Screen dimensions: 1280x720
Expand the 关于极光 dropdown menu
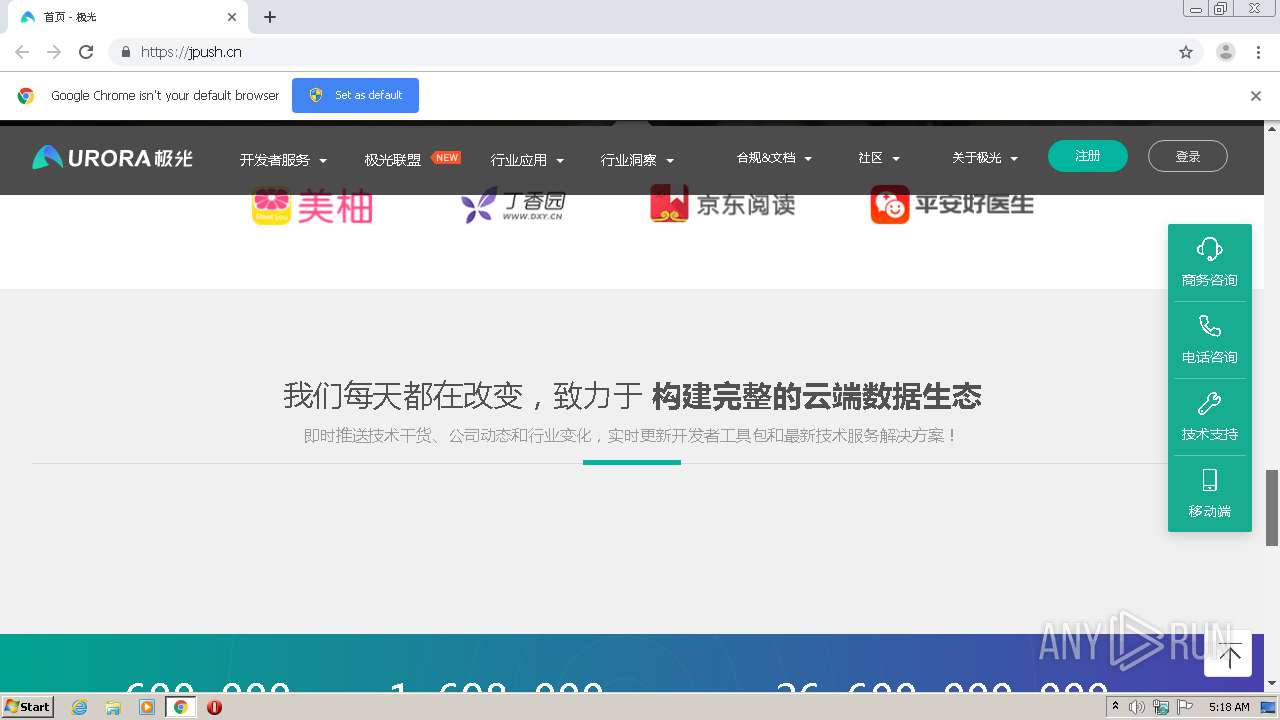coord(985,158)
